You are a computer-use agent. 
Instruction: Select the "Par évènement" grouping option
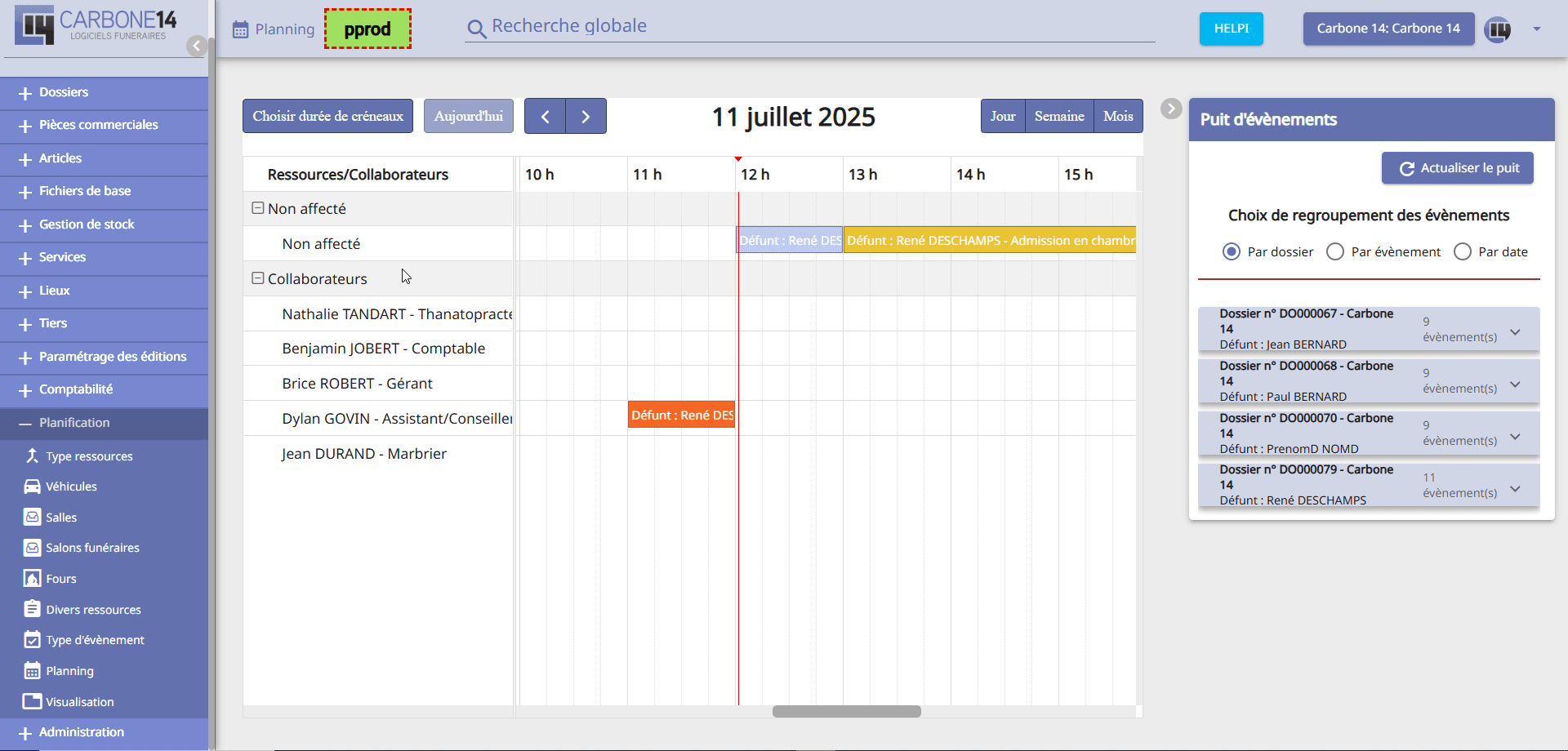pos(1335,251)
